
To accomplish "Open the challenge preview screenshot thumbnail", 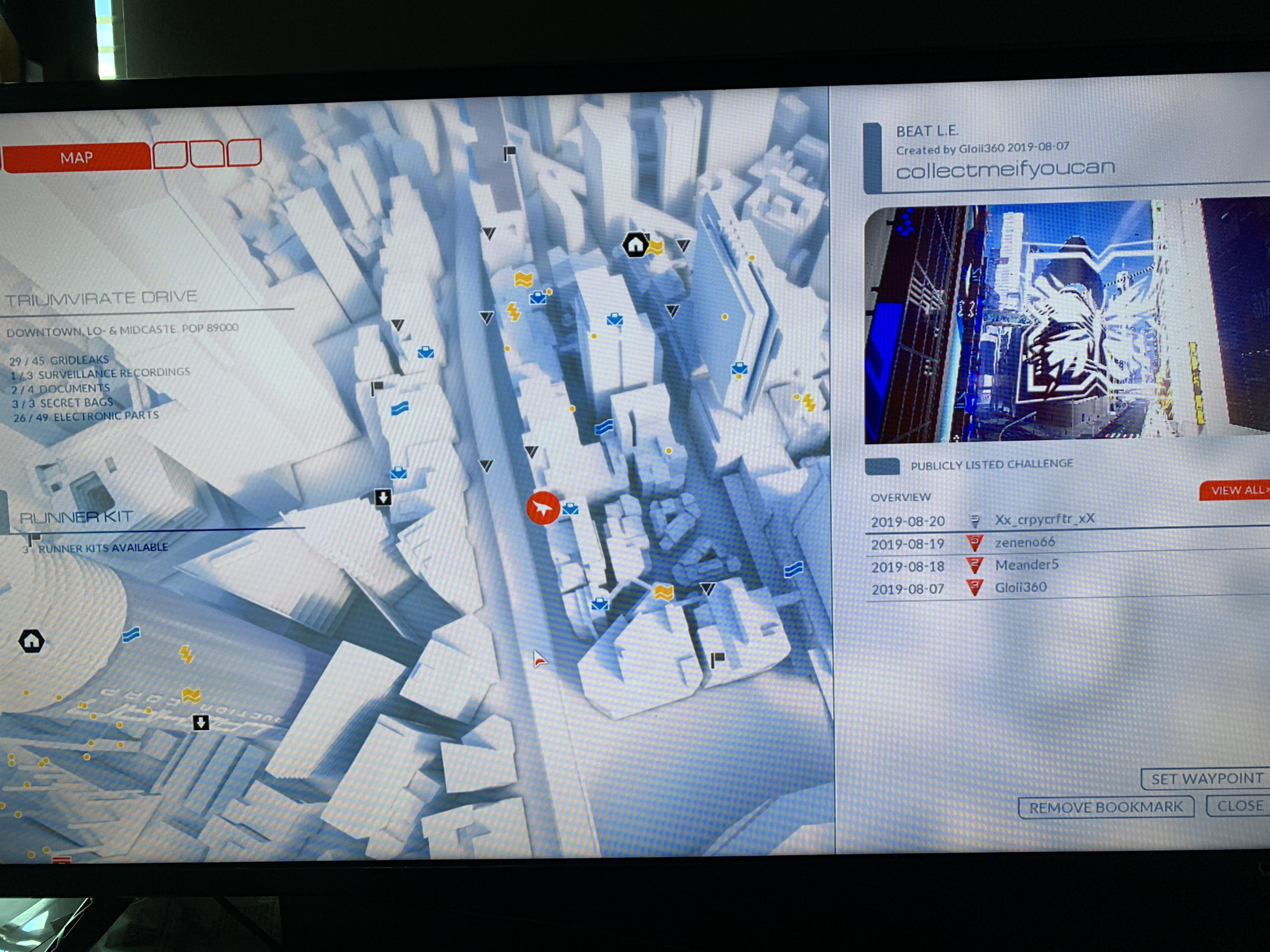I will click(1067, 321).
